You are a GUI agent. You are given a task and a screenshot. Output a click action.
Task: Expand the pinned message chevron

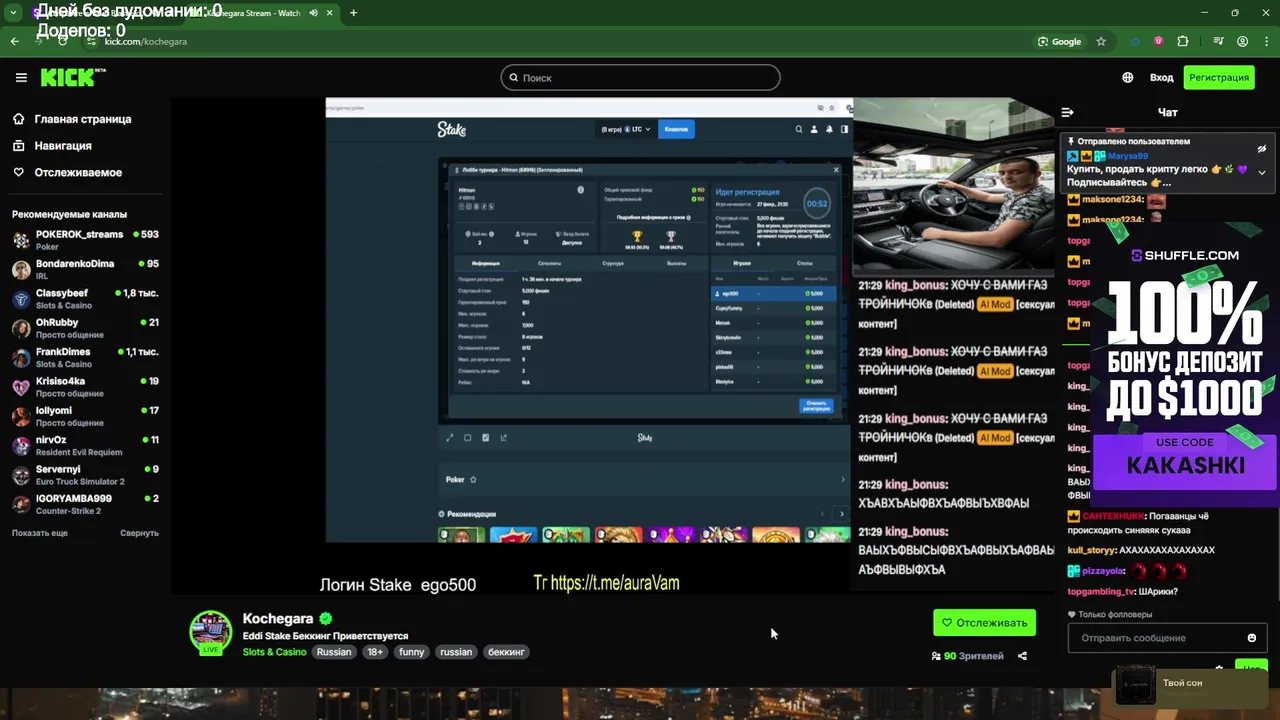coord(1261,172)
